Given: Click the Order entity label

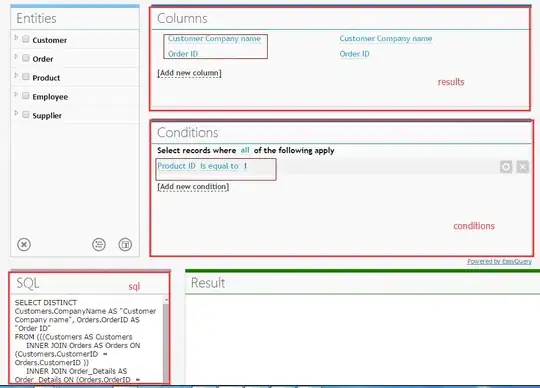Looking at the screenshot, I should pos(43,59).
